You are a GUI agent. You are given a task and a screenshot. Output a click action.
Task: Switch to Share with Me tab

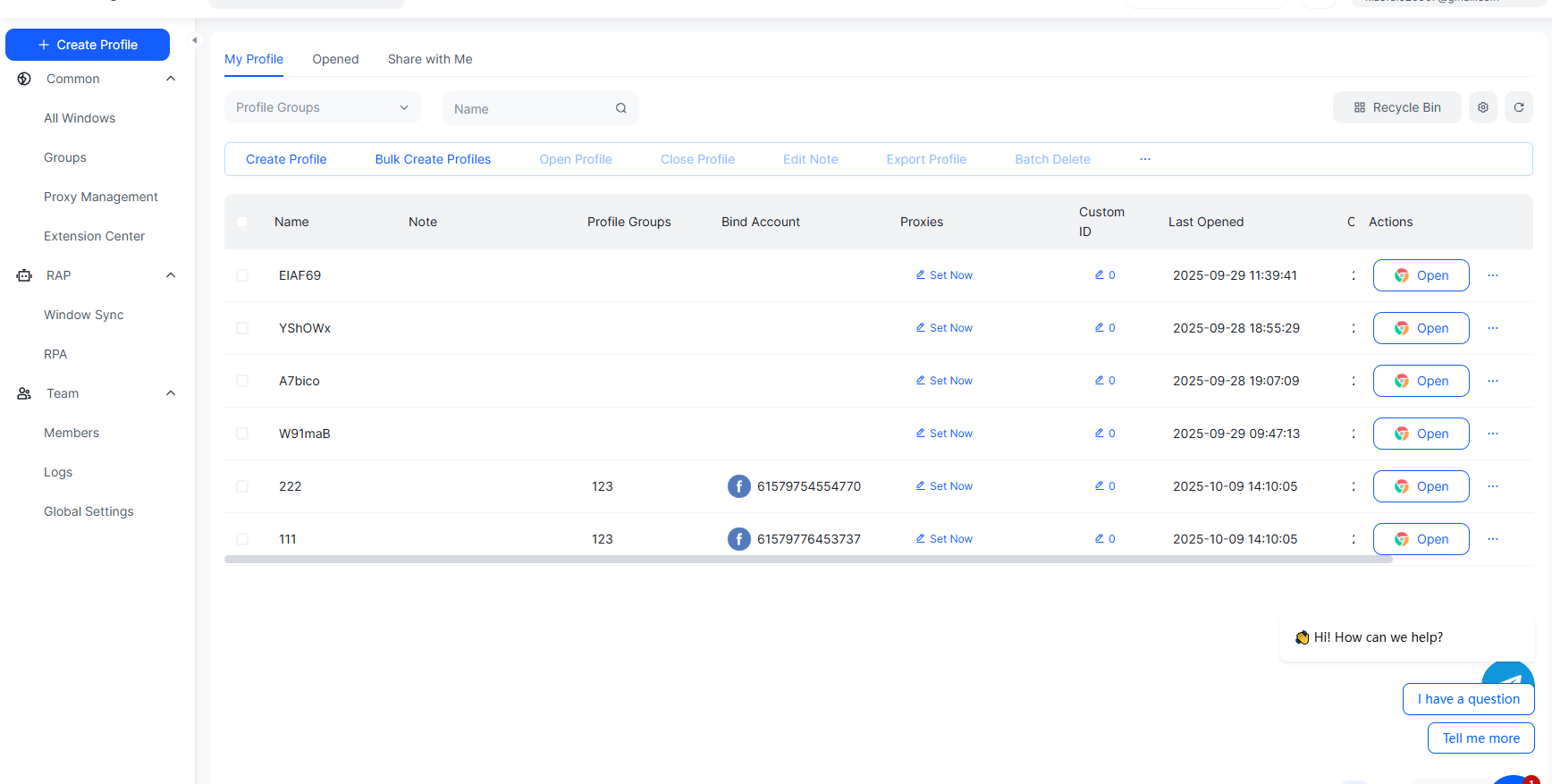pyautogui.click(x=430, y=59)
